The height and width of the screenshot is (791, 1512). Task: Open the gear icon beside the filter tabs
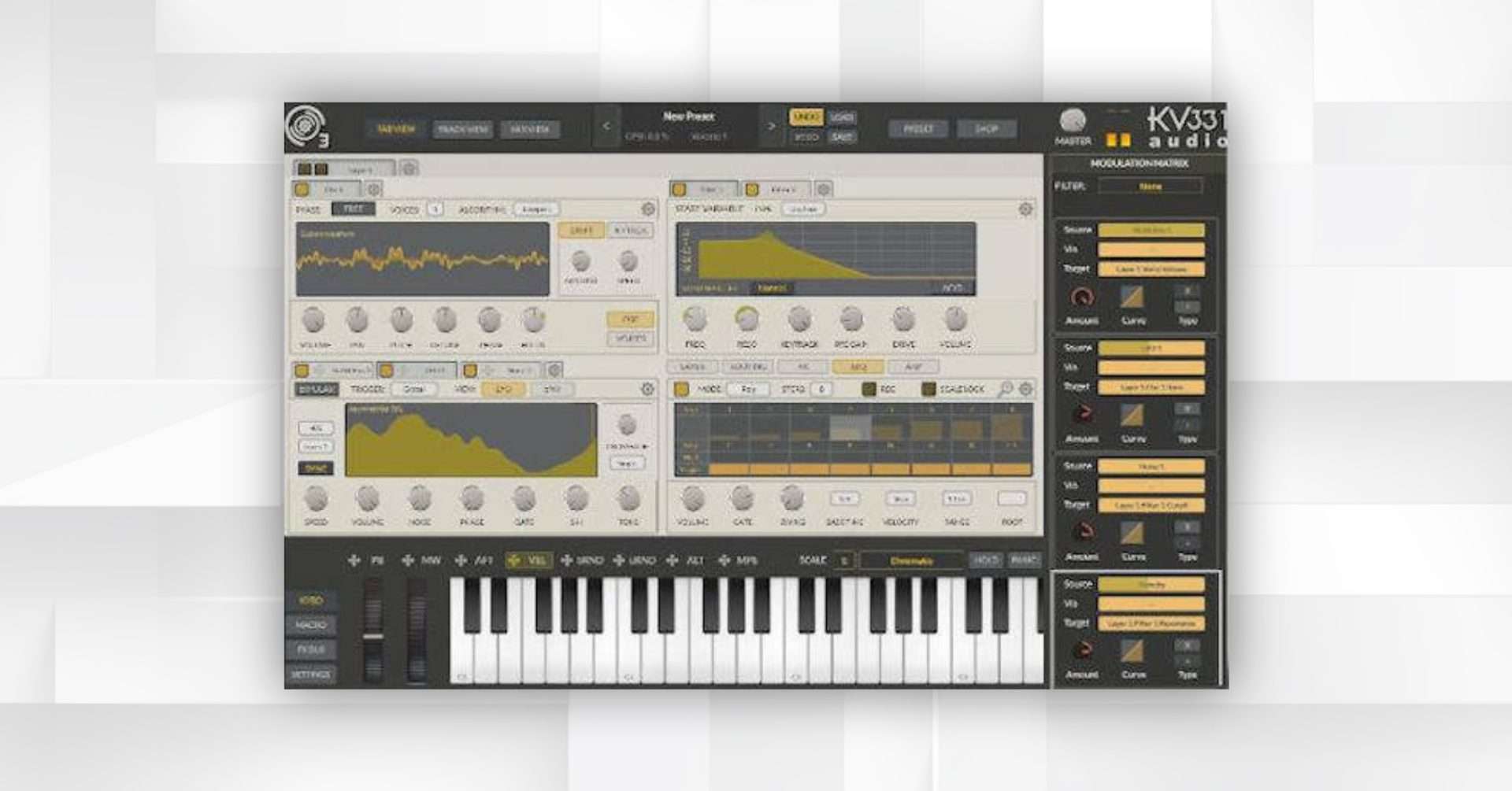pos(823,189)
